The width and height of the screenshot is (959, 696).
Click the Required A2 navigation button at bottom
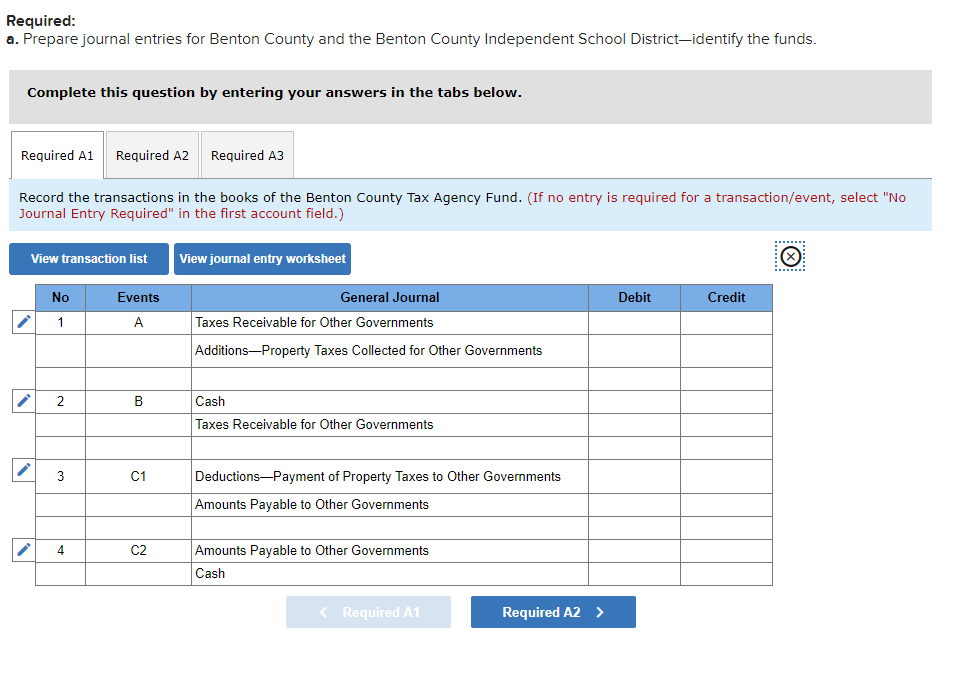[x=553, y=612]
